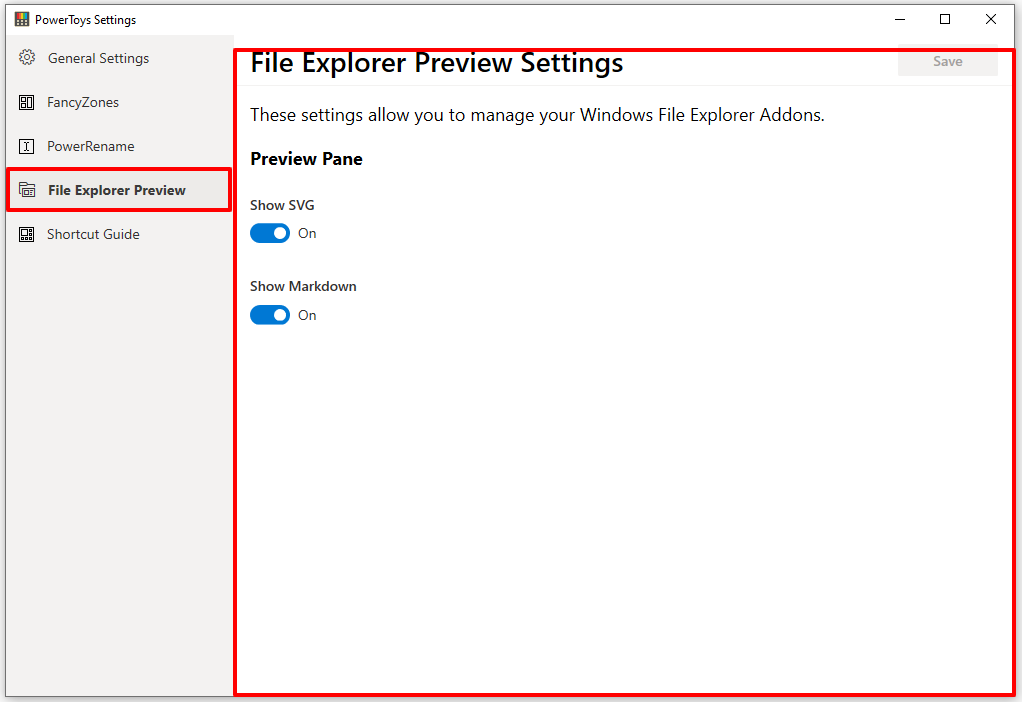Minimize the PowerToys Settings window

pos(899,19)
